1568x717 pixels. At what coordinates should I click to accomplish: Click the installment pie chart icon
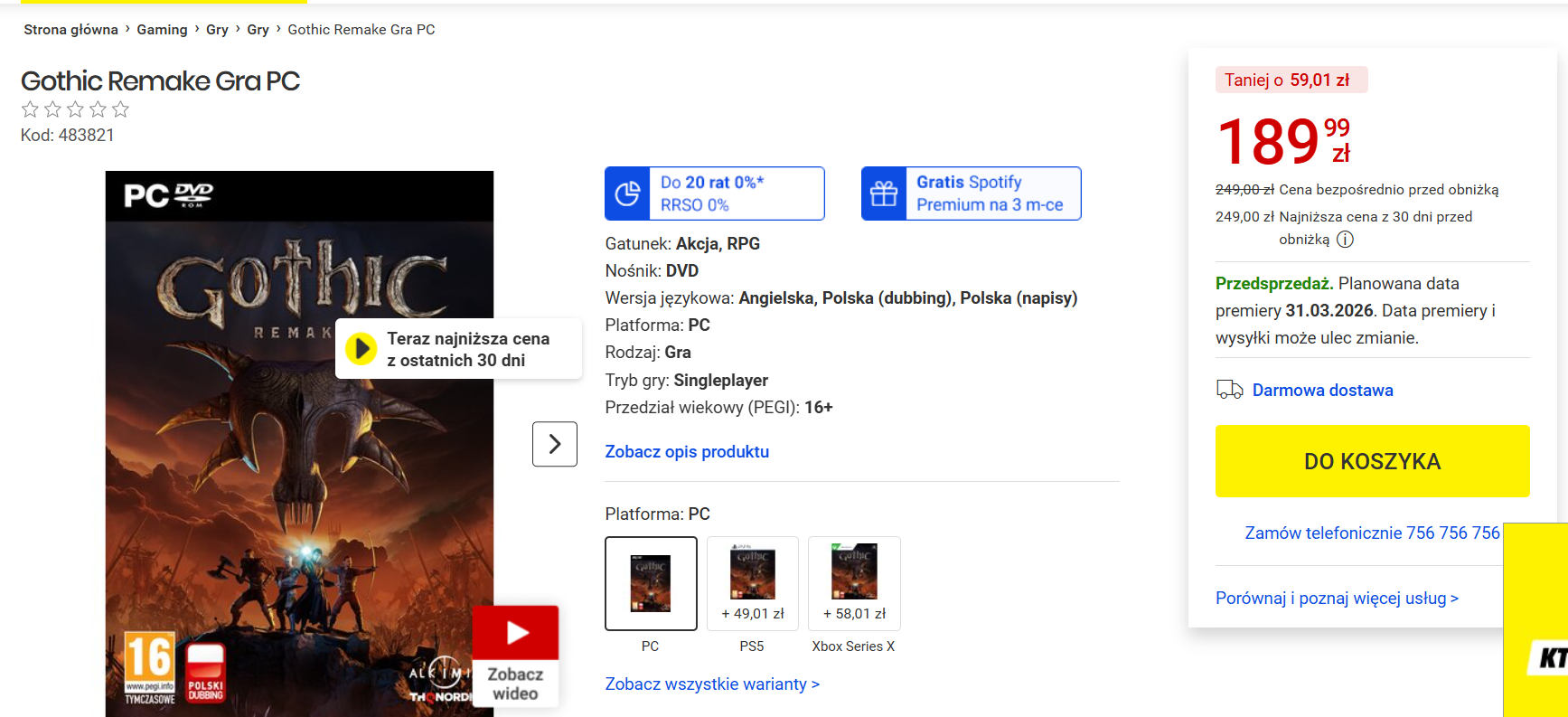pos(627,193)
